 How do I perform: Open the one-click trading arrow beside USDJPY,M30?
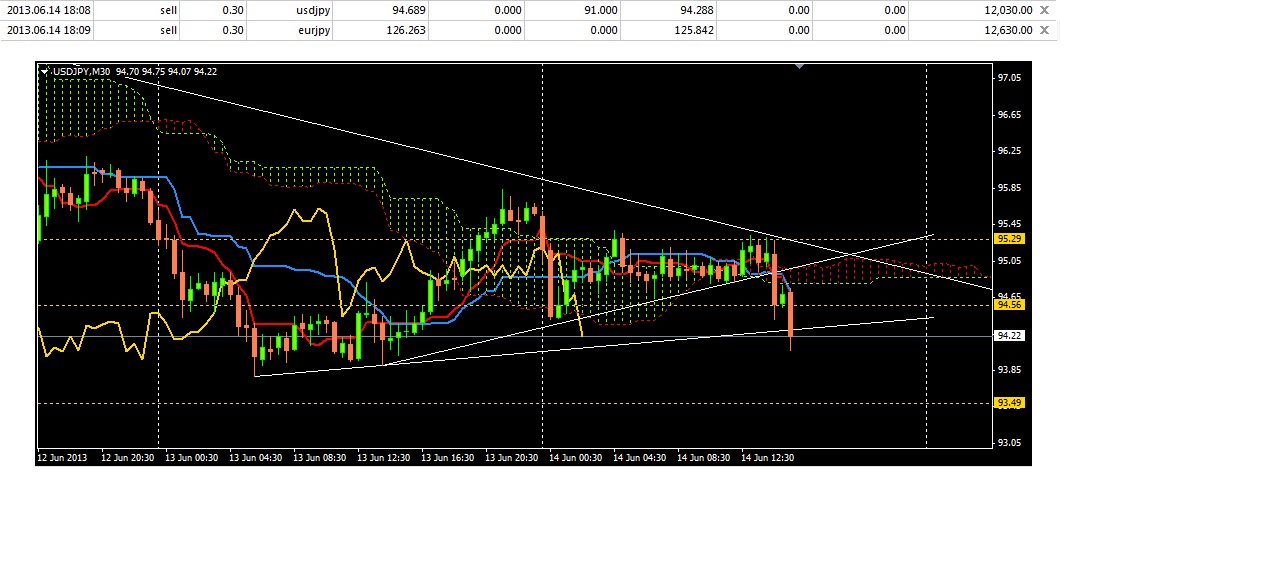44,71
